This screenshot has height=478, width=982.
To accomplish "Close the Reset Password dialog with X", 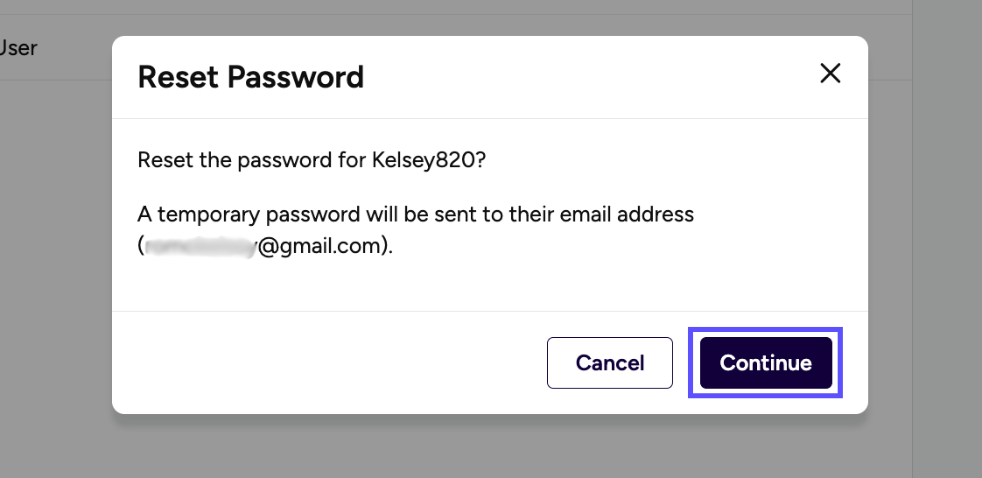I will point(830,73).
